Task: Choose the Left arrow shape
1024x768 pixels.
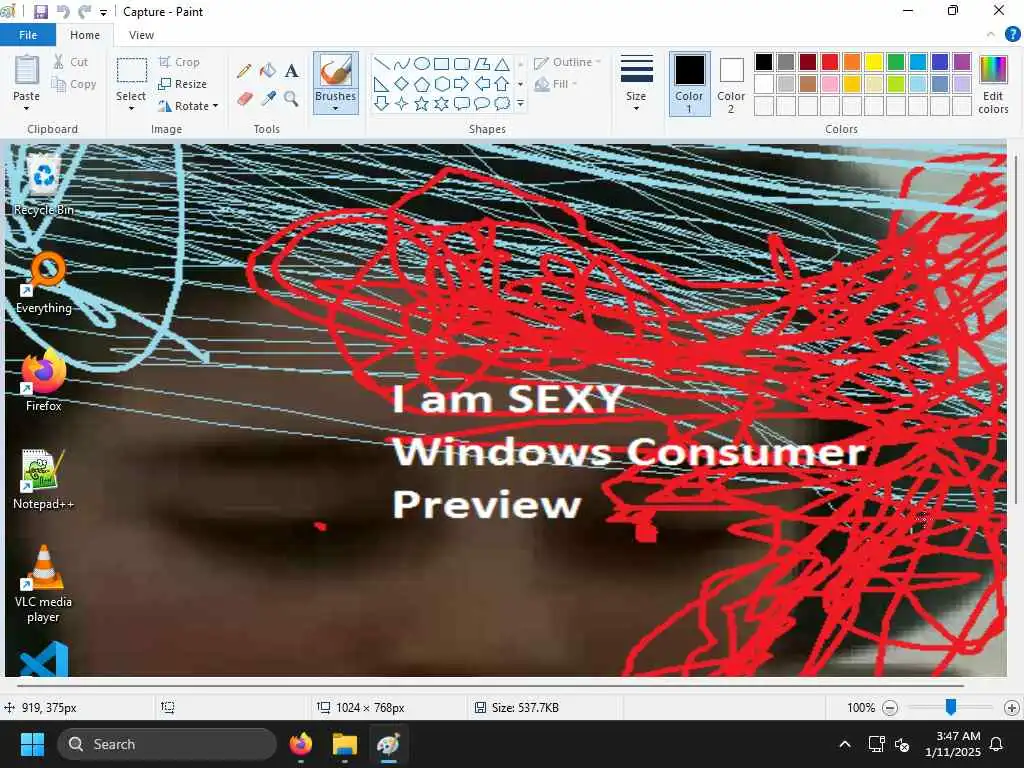Action: [482, 84]
